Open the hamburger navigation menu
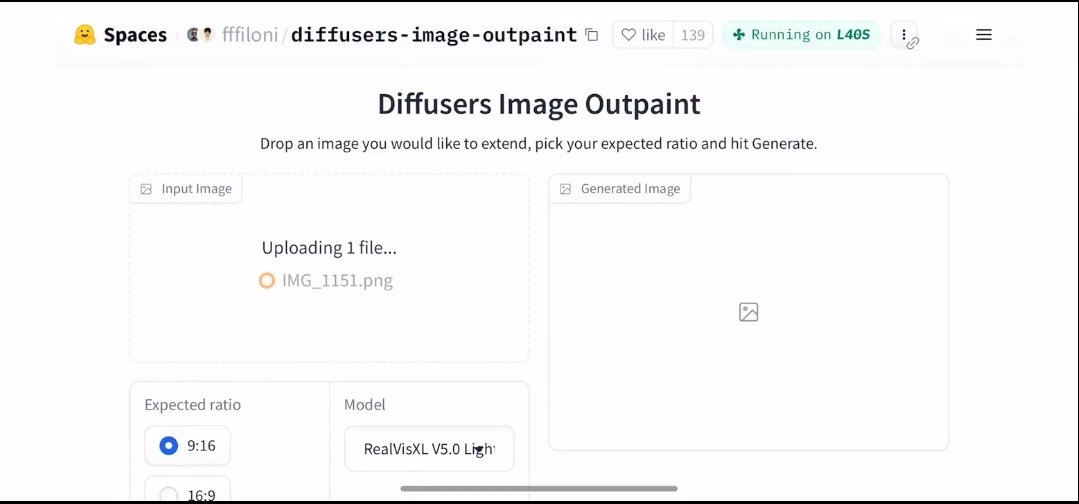Screen dimensions: 1079x504 [984, 34]
